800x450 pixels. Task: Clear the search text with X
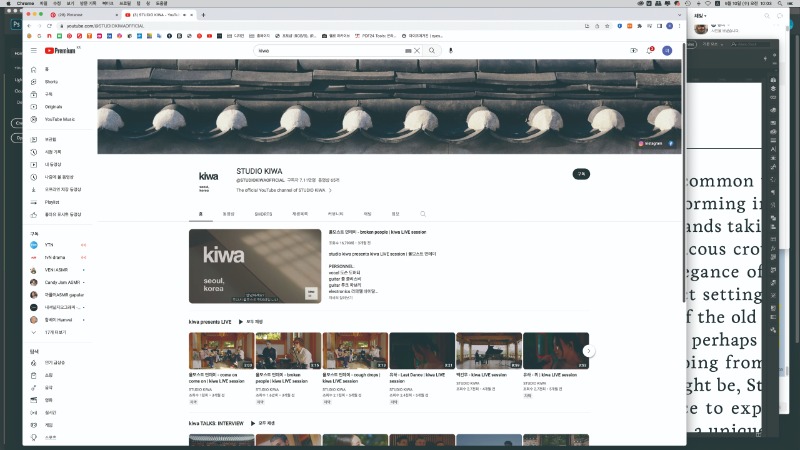point(417,51)
